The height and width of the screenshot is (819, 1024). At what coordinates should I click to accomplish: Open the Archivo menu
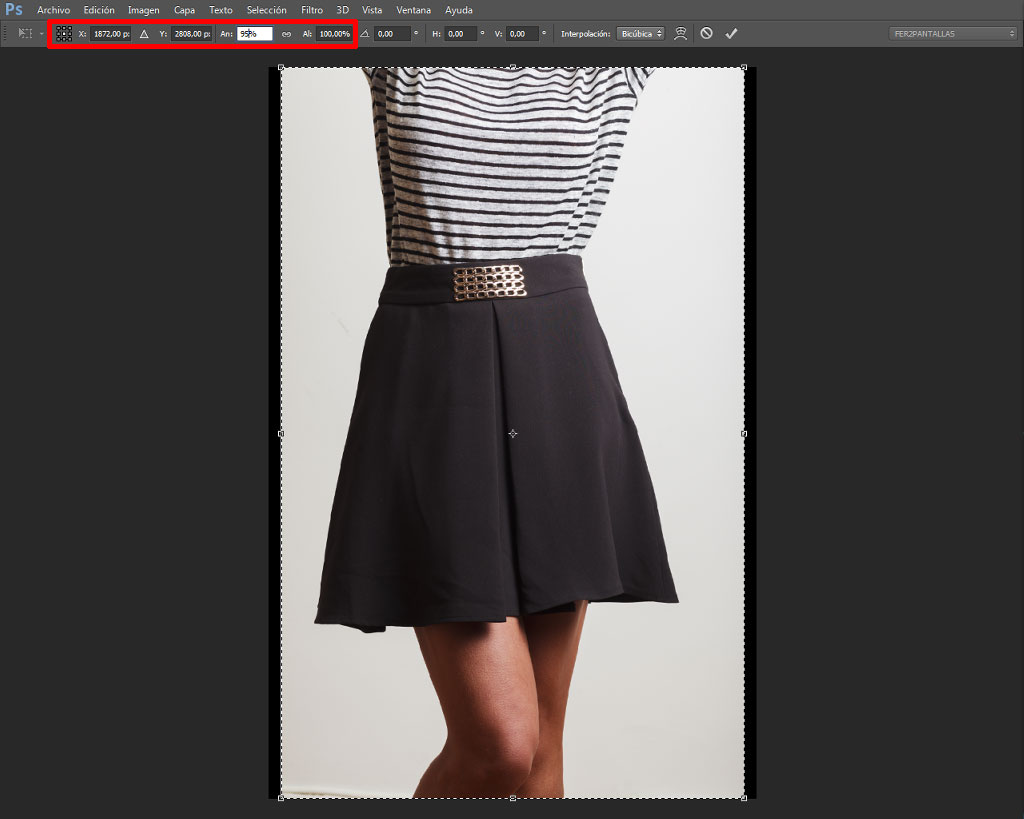[54, 10]
